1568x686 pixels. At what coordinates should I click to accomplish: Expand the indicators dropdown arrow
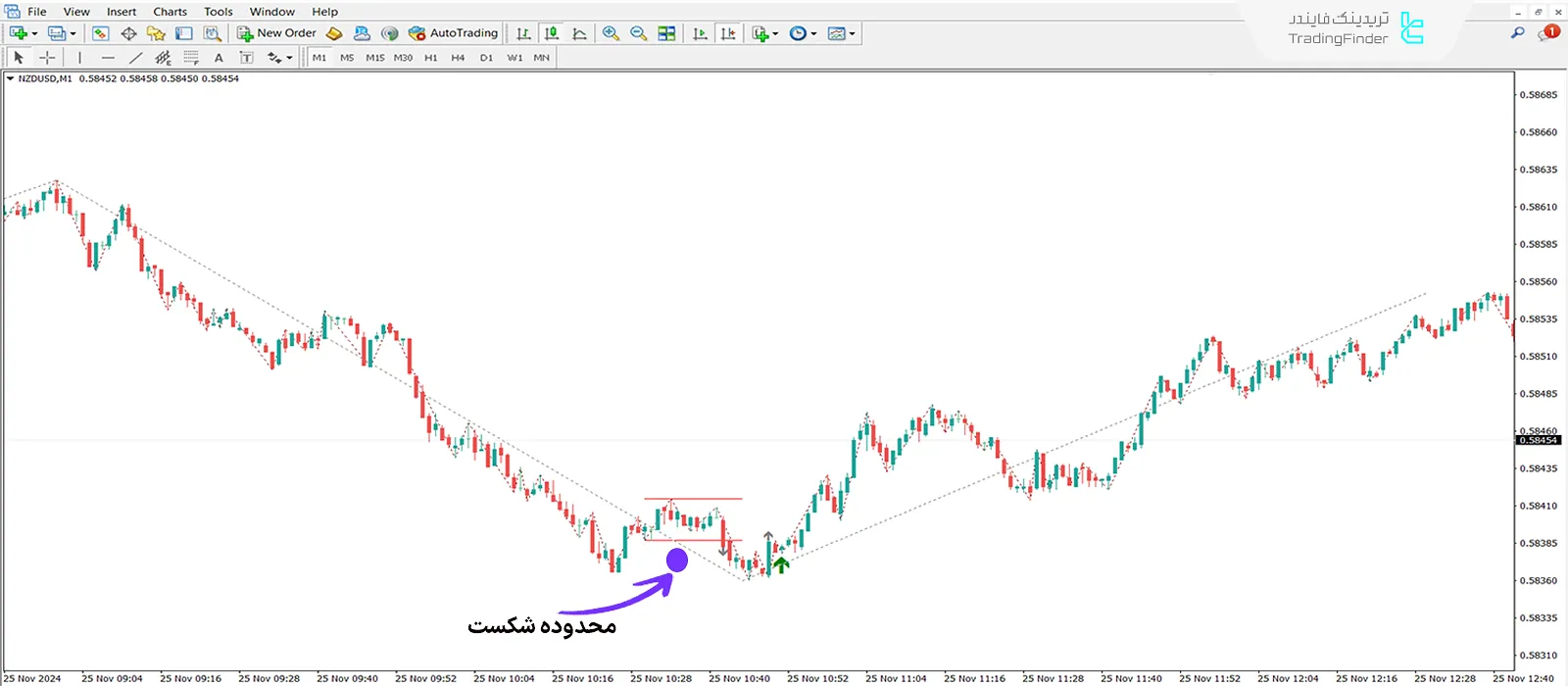point(775,33)
